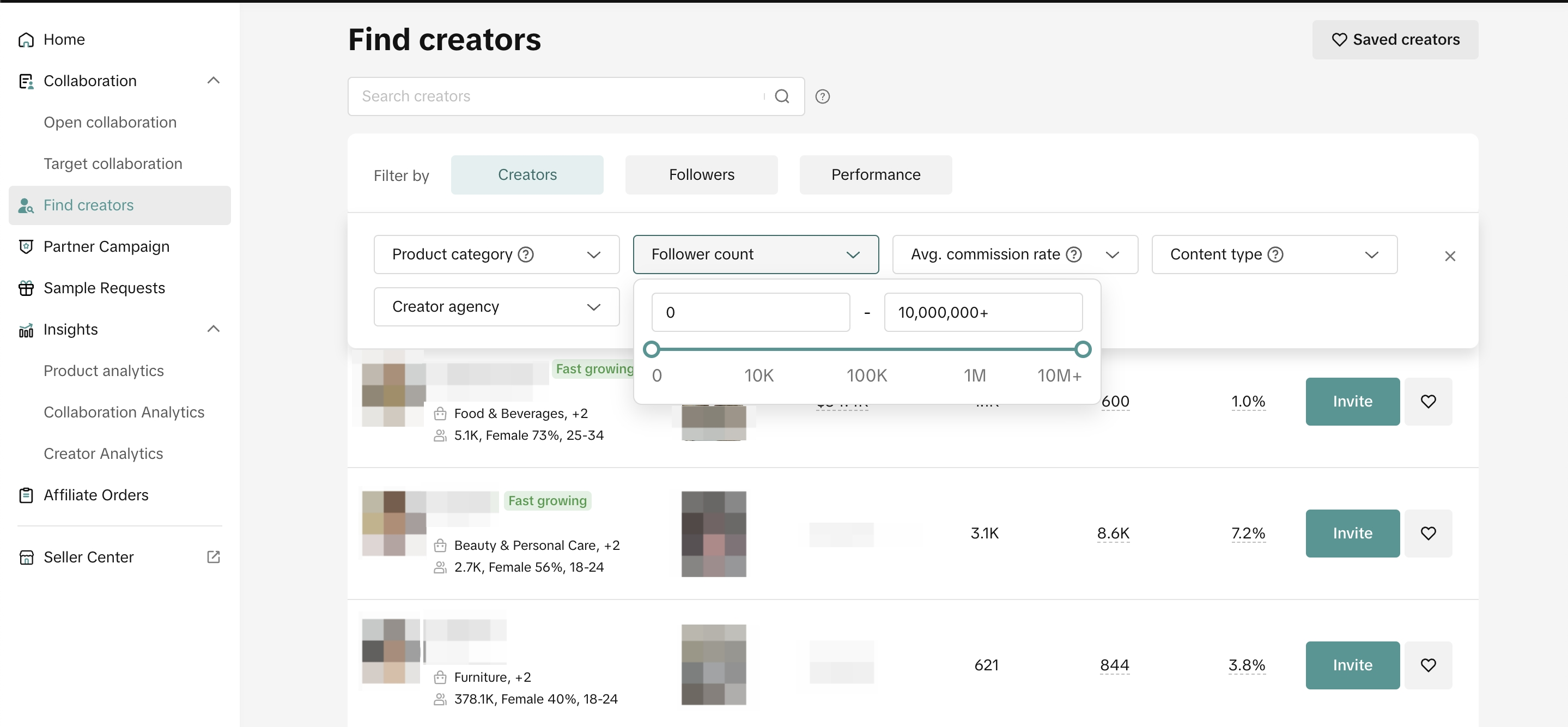Click help icon next to search bar
The width and height of the screenshot is (1568, 727).
coord(822,96)
